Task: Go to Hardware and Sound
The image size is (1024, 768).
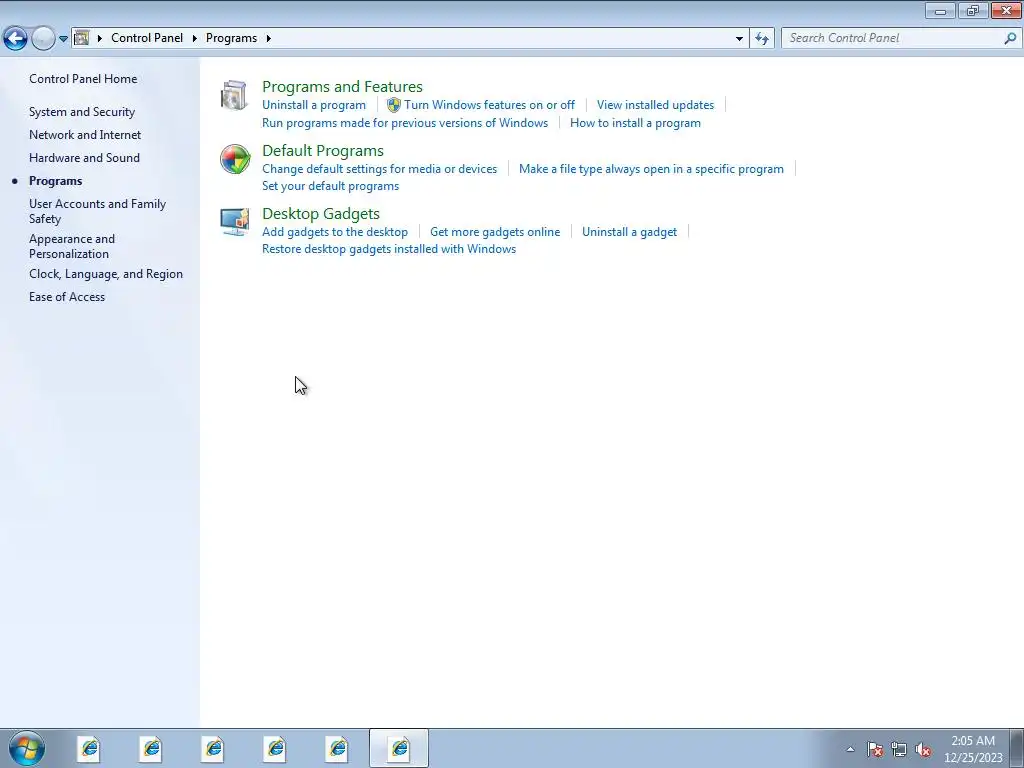Action: coord(84,158)
